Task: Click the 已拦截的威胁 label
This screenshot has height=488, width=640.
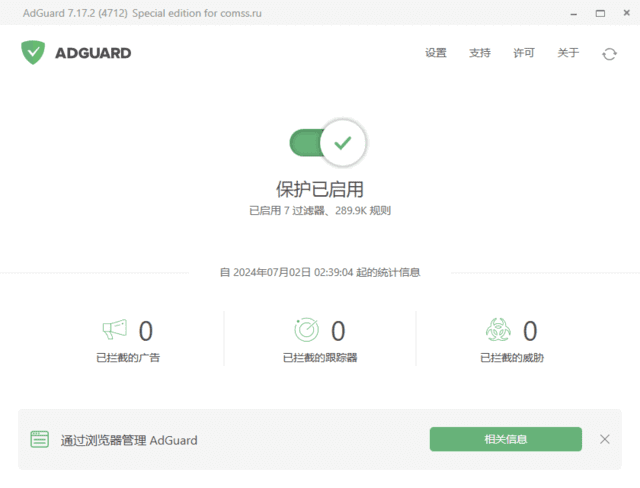Action: (512, 357)
